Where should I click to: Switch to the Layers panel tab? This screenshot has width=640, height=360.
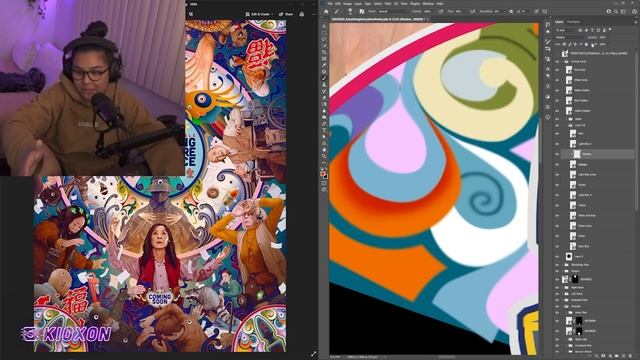pos(559,22)
